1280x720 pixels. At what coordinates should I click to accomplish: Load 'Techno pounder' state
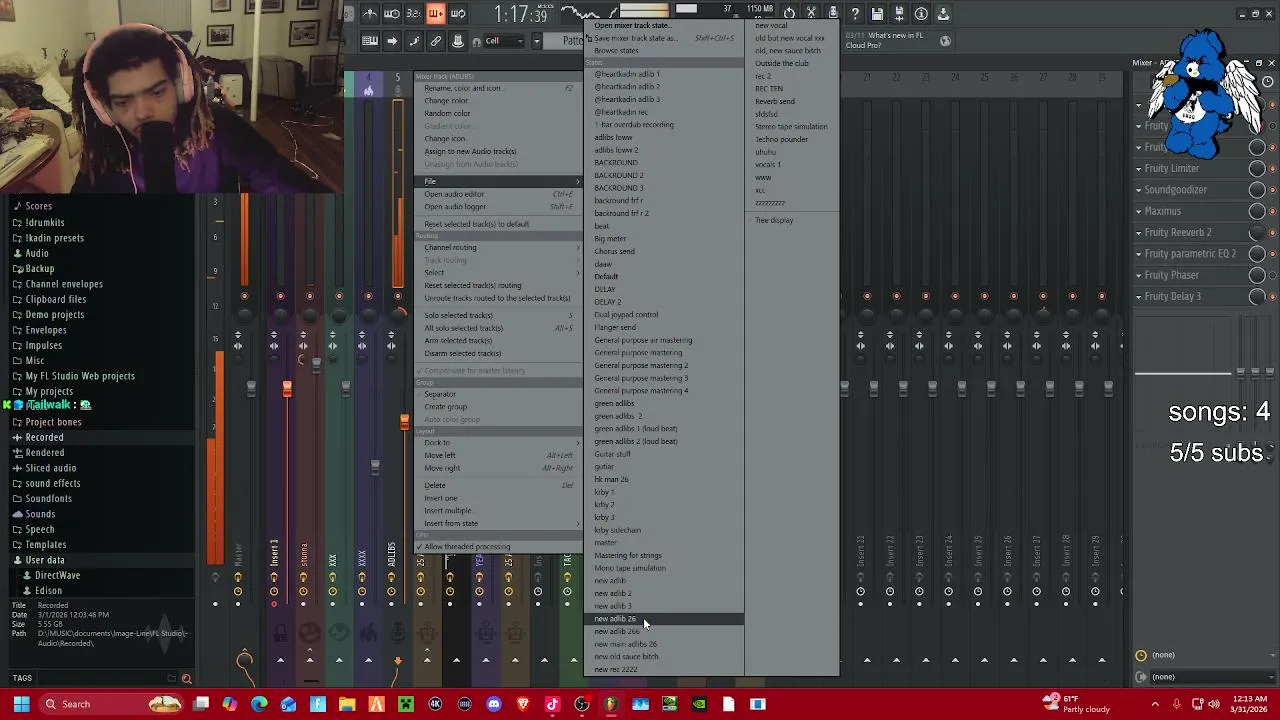coord(792,139)
